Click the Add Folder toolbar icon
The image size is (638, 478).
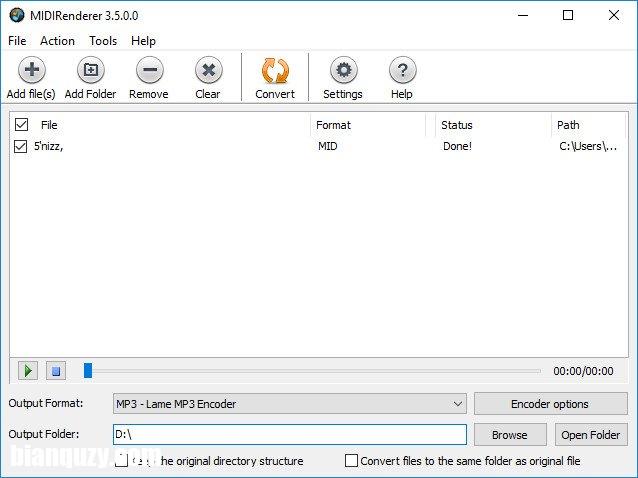[90, 70]
